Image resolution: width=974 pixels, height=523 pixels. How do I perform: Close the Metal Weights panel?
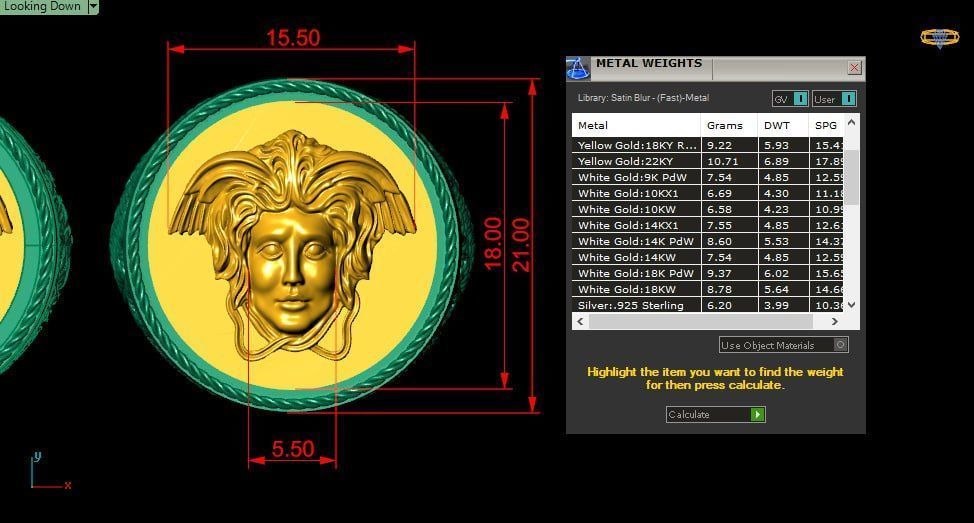click(x=855, y=67)
